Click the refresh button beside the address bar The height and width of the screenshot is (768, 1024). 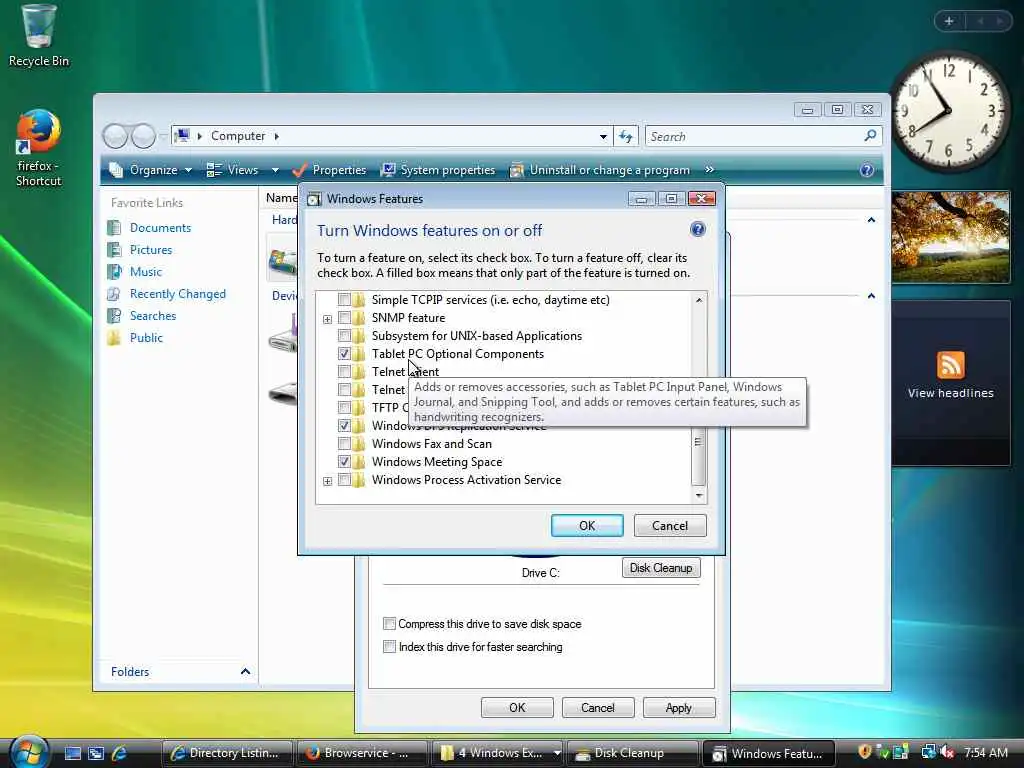[x=626, y=136]
